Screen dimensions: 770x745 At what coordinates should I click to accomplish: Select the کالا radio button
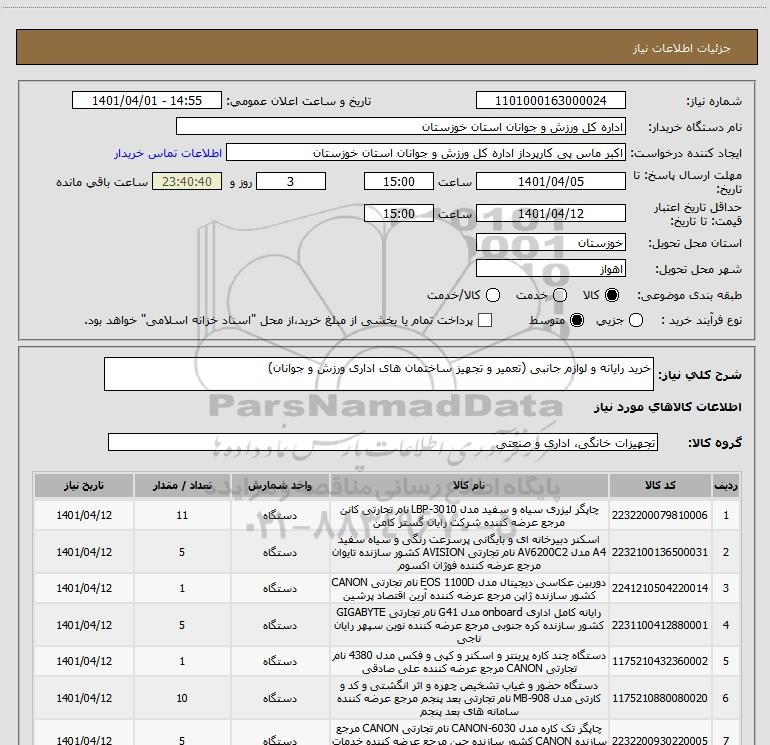pyautogui.click(x=612, y=295)
